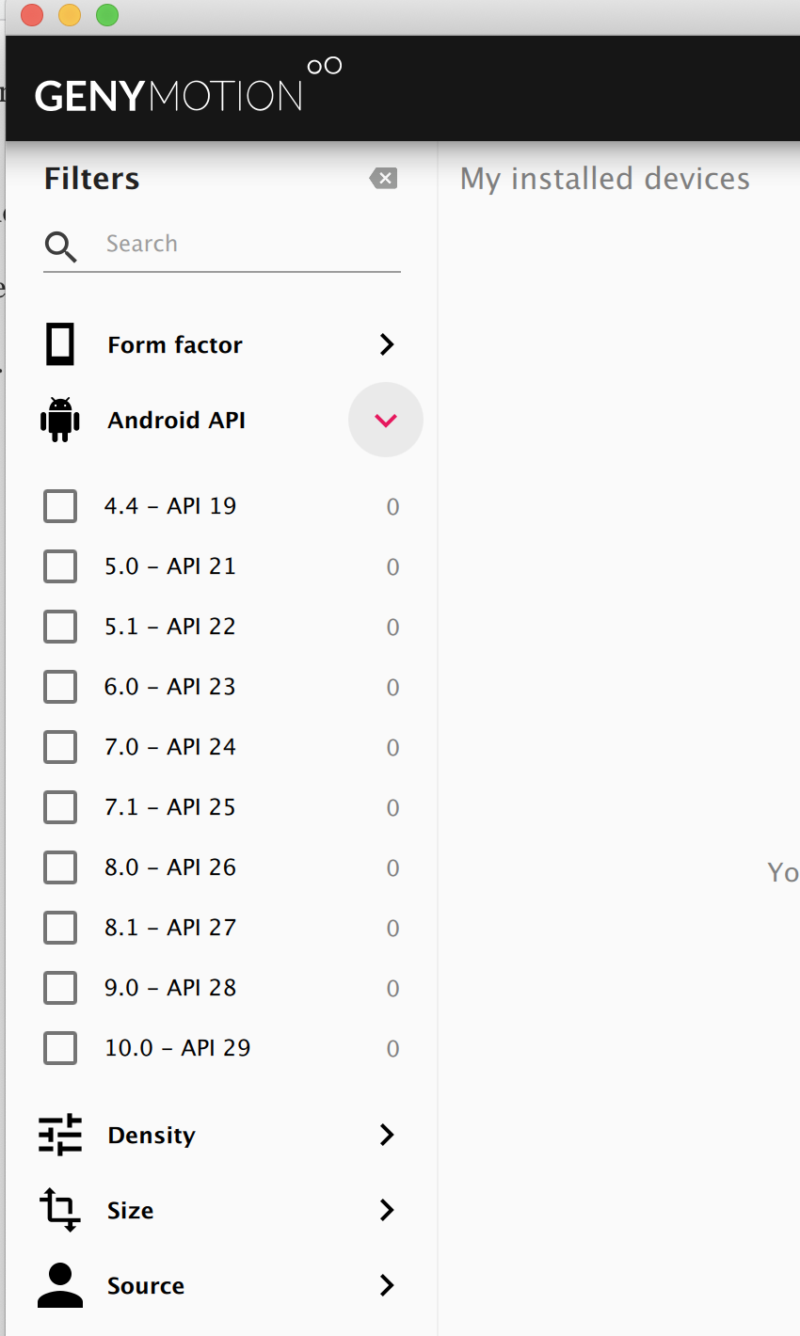Click the Density sliders icon
This screenshot has height=1336, width=800.
click(60, 1135)
